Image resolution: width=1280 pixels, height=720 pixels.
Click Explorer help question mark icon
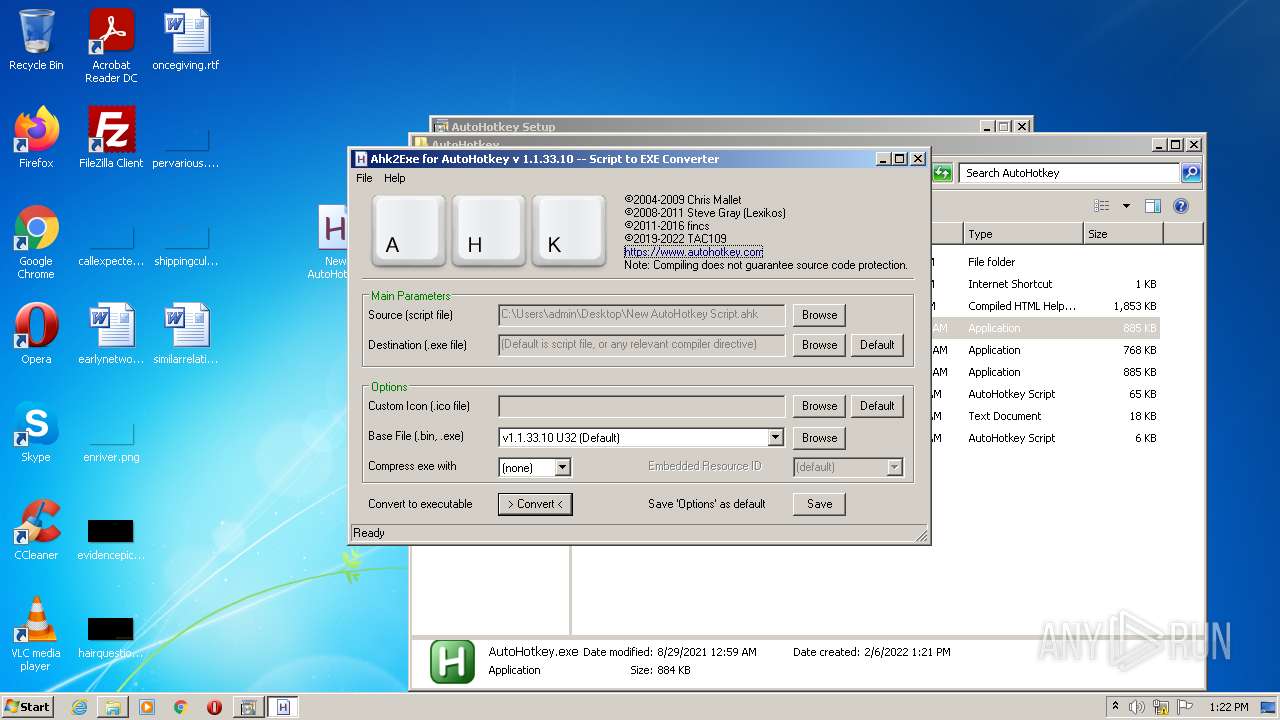[1180, 206]
